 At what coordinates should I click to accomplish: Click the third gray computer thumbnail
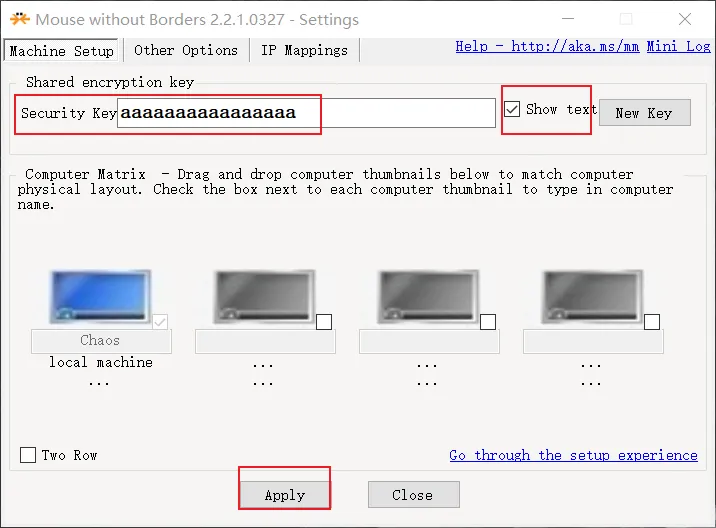(x=428, y=295)
